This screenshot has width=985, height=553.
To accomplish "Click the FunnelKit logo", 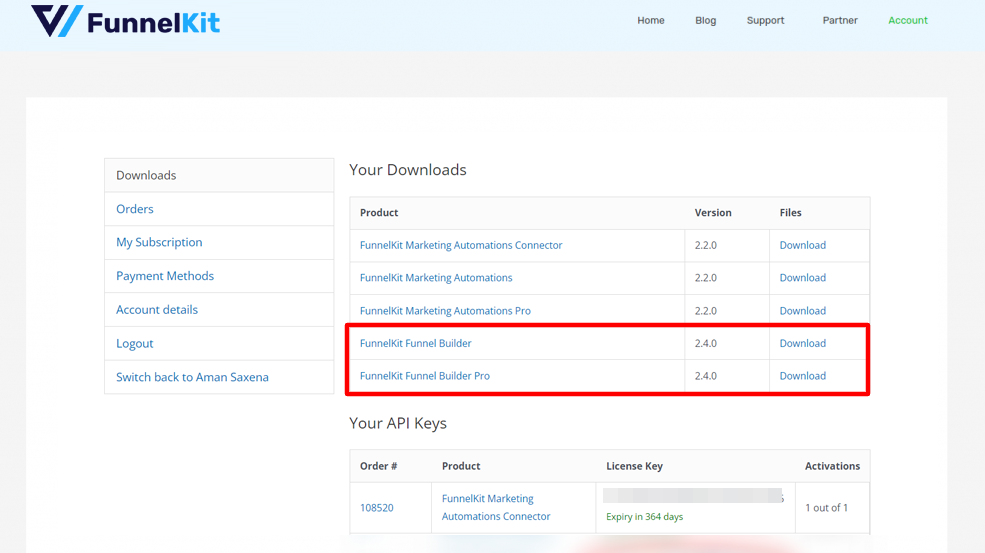I will (126, 21).
